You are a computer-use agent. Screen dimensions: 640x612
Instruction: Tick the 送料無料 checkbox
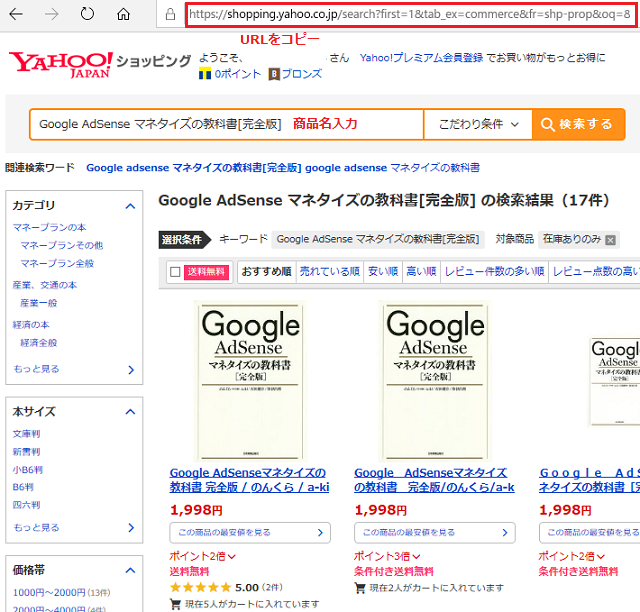click(175, 272)
